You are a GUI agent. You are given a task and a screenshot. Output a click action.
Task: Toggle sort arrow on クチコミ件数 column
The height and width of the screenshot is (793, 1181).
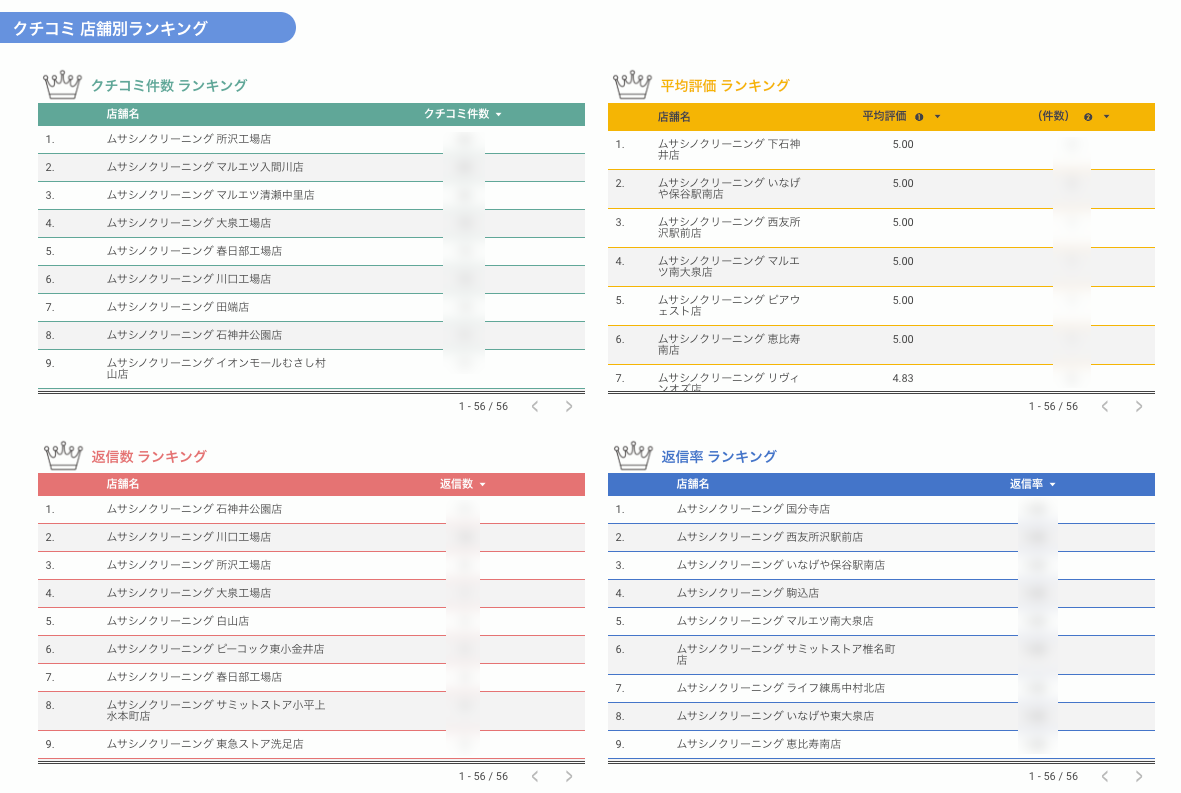click(x=499, y=114)
